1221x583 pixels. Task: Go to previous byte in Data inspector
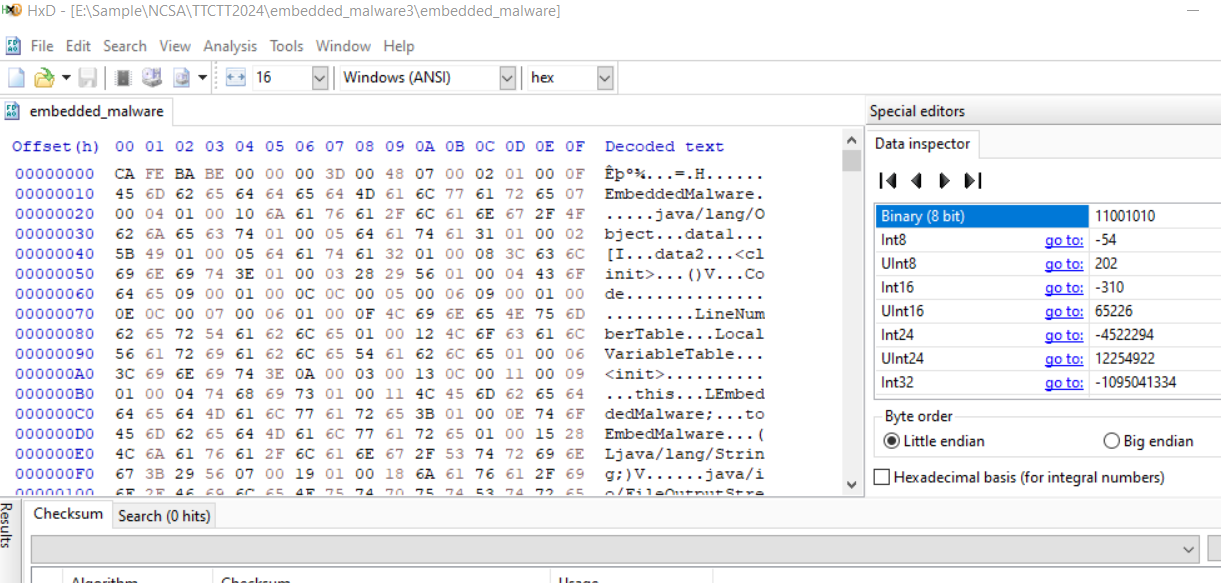pos(915,181)
